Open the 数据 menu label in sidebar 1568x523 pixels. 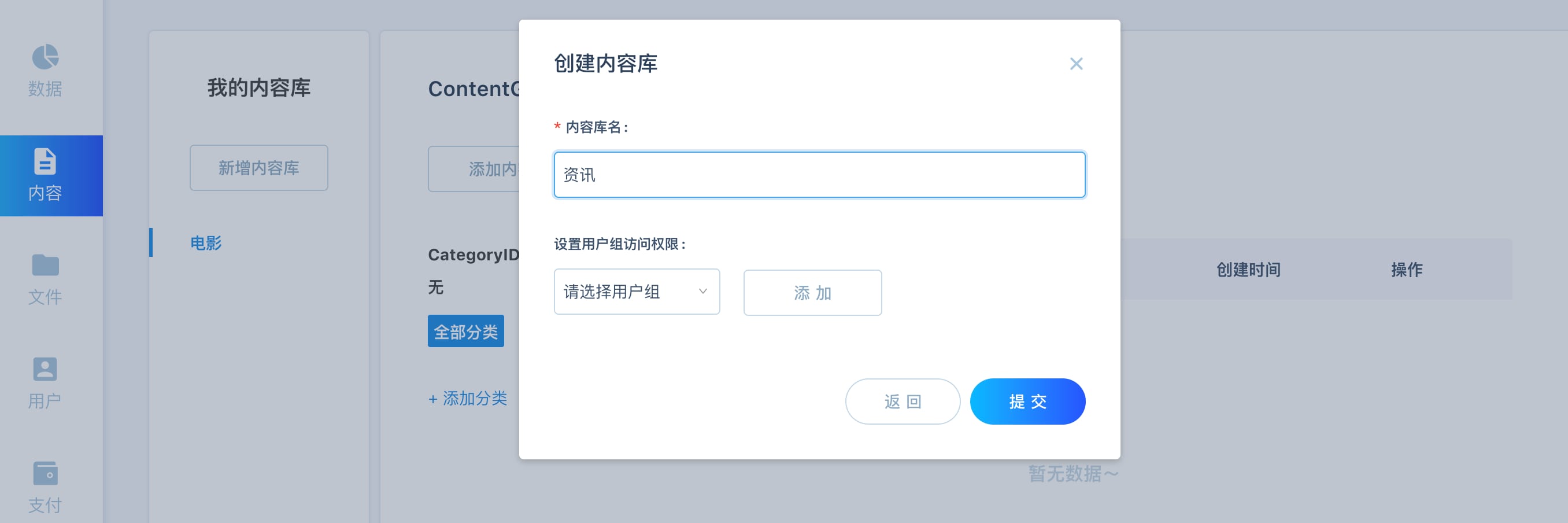pos(45,89)
